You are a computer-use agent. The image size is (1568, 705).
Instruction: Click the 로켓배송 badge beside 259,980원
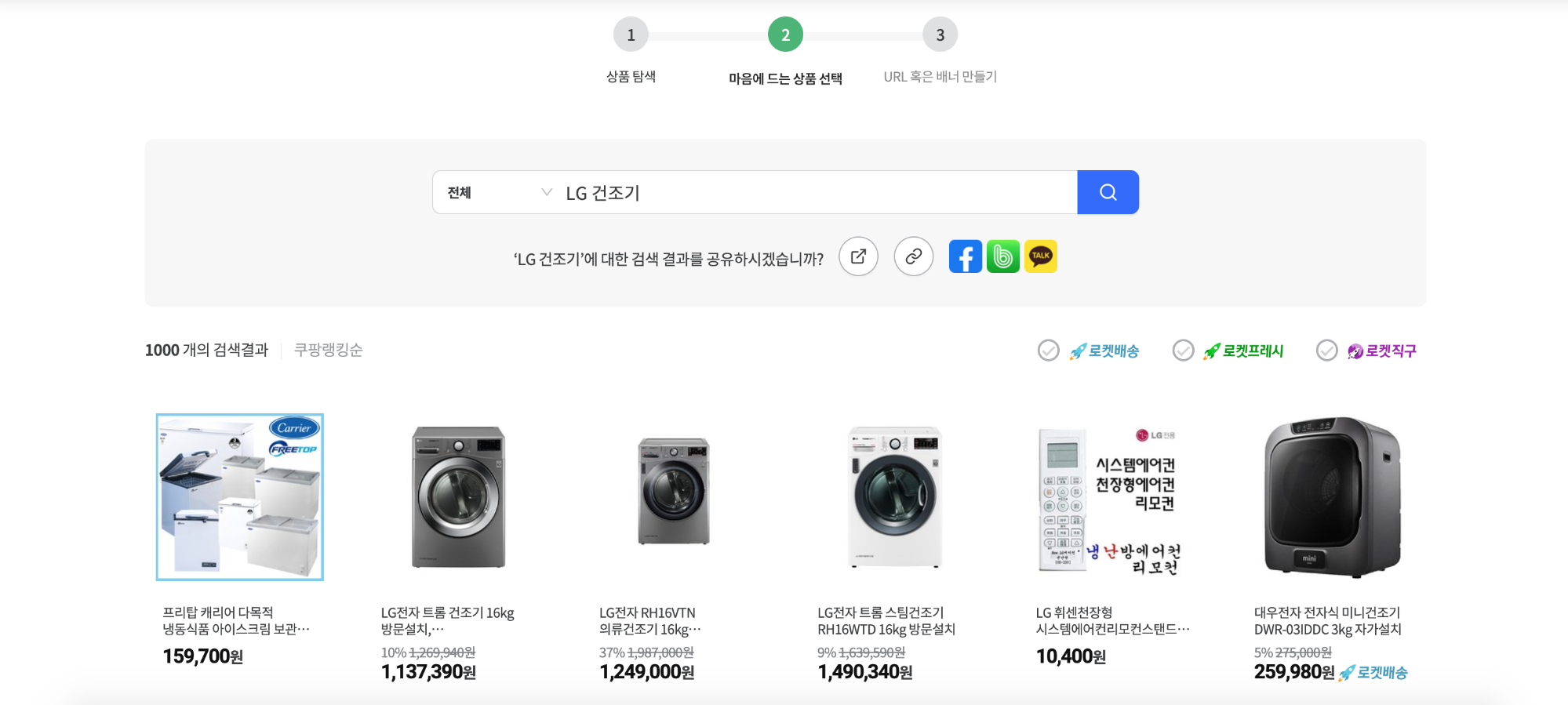tap(1373, 673)
